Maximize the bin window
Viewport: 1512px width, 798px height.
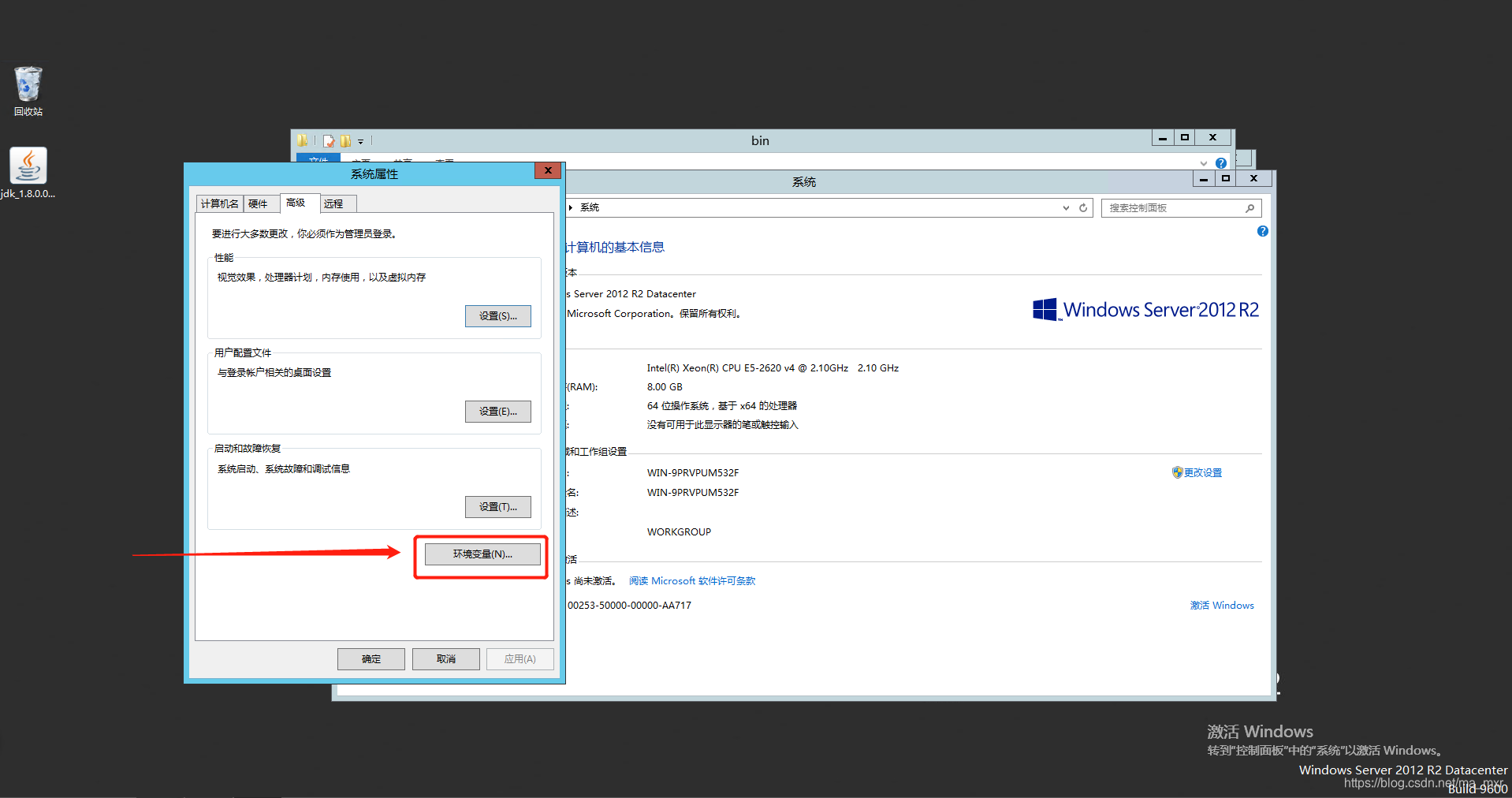pos(1185,138)
